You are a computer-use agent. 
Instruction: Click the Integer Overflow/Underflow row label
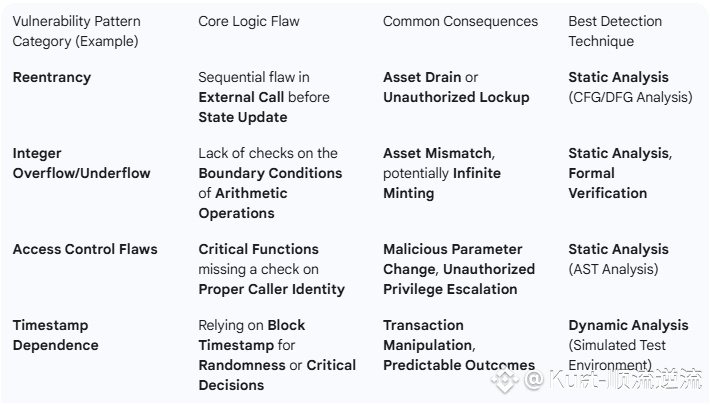82,163
